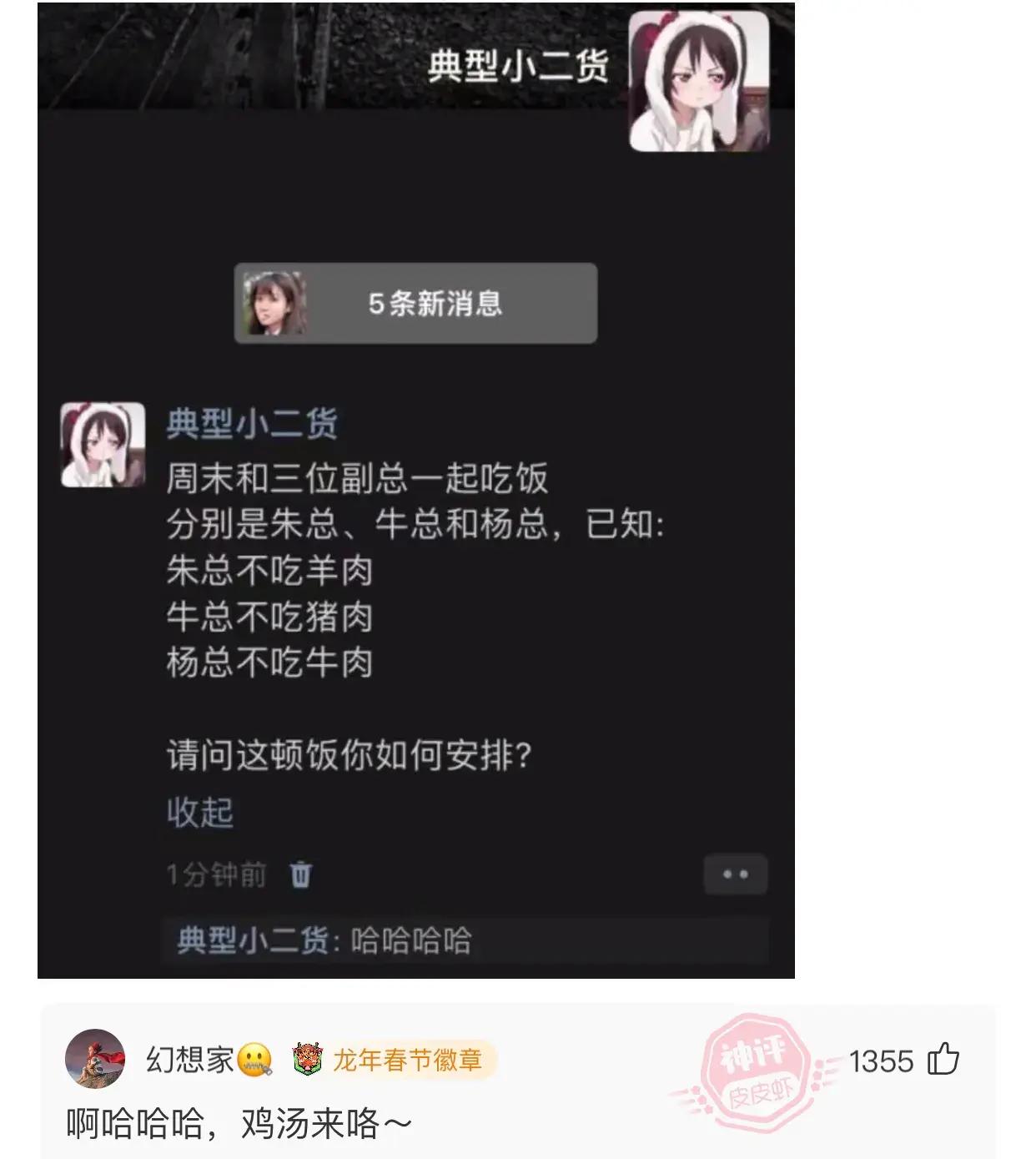The image size is (1036, 1159).
Task: Tap the avatar thumbnail in new messages banner
Action: 274,303
